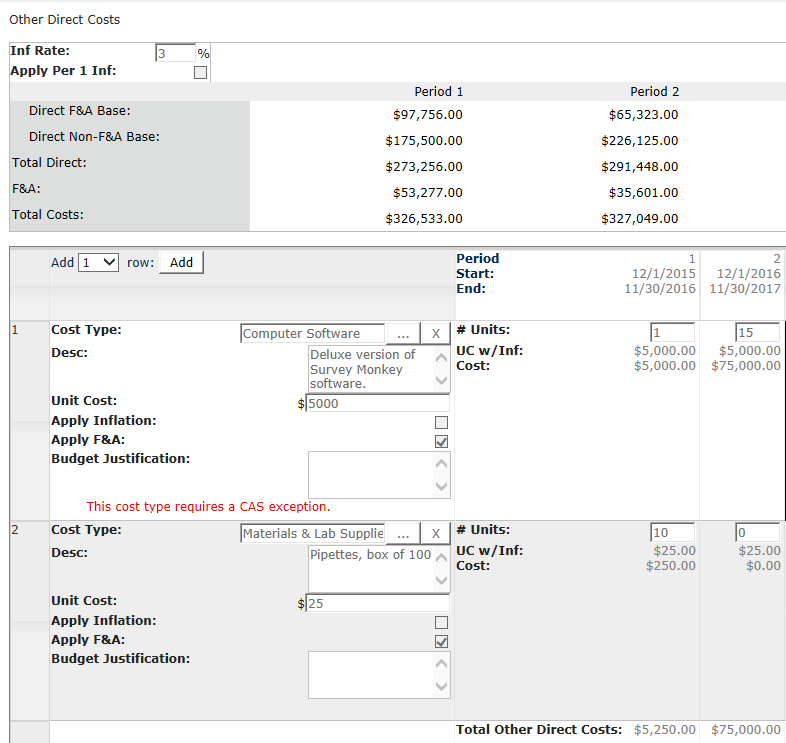
Task: Click the Inf Rate input field
Action: click(x=174, y=53)
